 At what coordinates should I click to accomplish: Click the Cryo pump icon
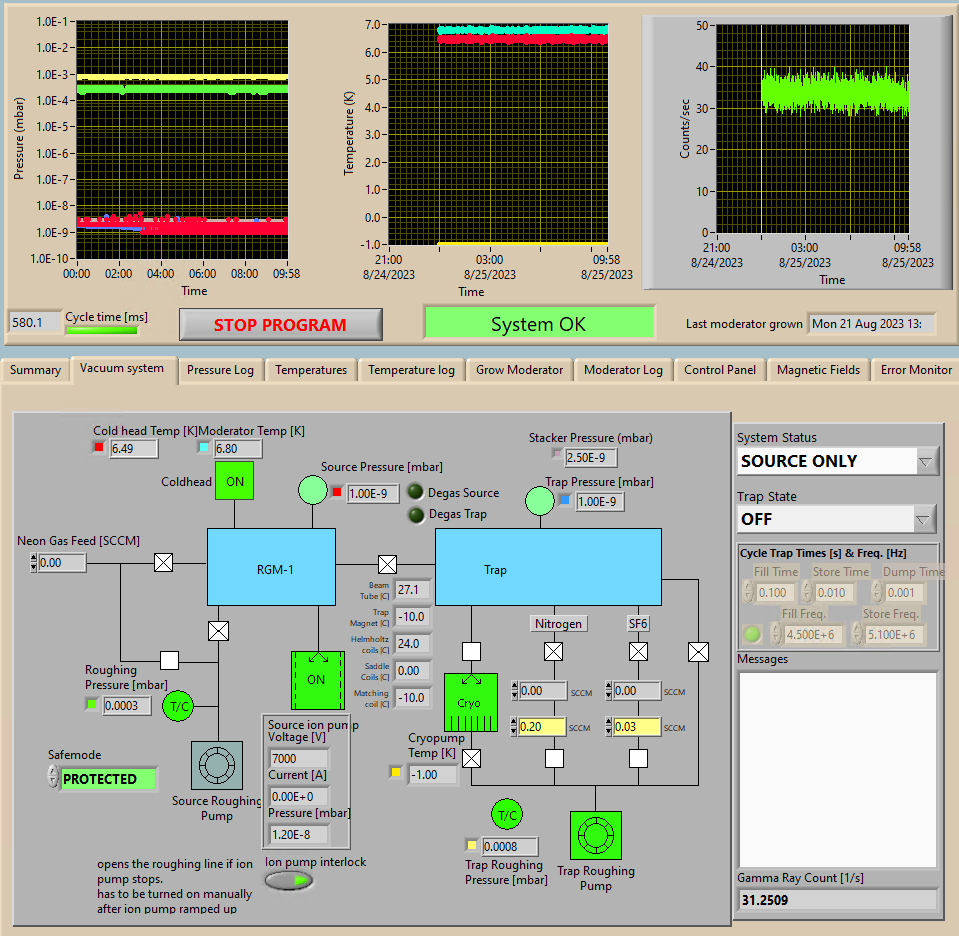(x=469, y=702)
